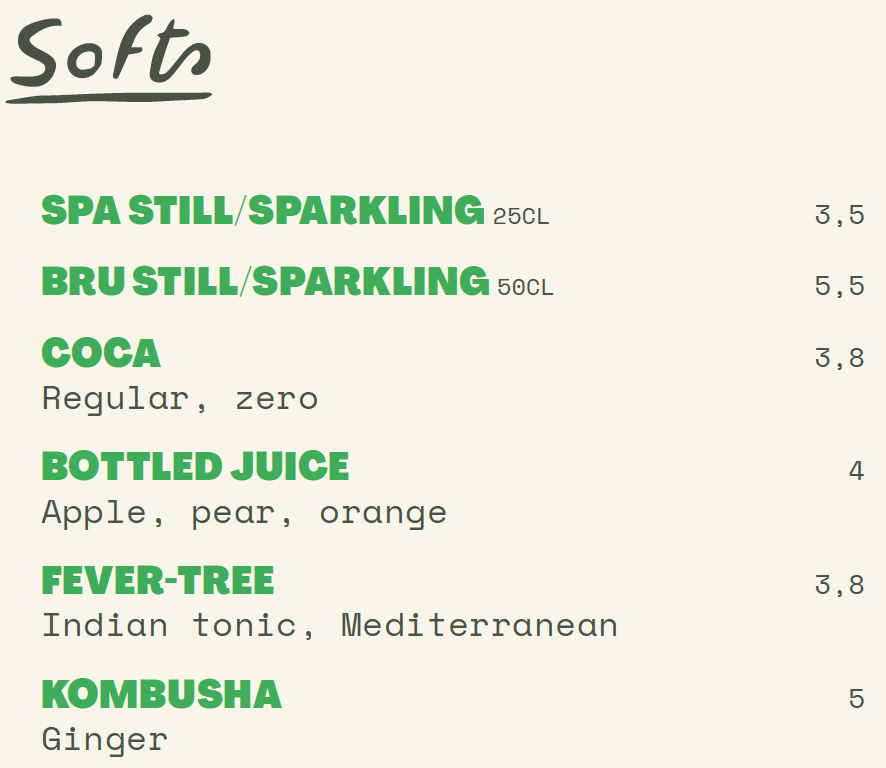Click the Softs section heading

point(111,51)
